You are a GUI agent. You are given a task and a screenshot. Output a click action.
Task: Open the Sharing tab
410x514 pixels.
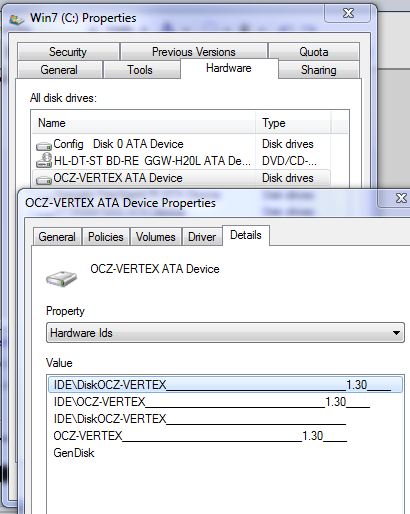point(319,70)
